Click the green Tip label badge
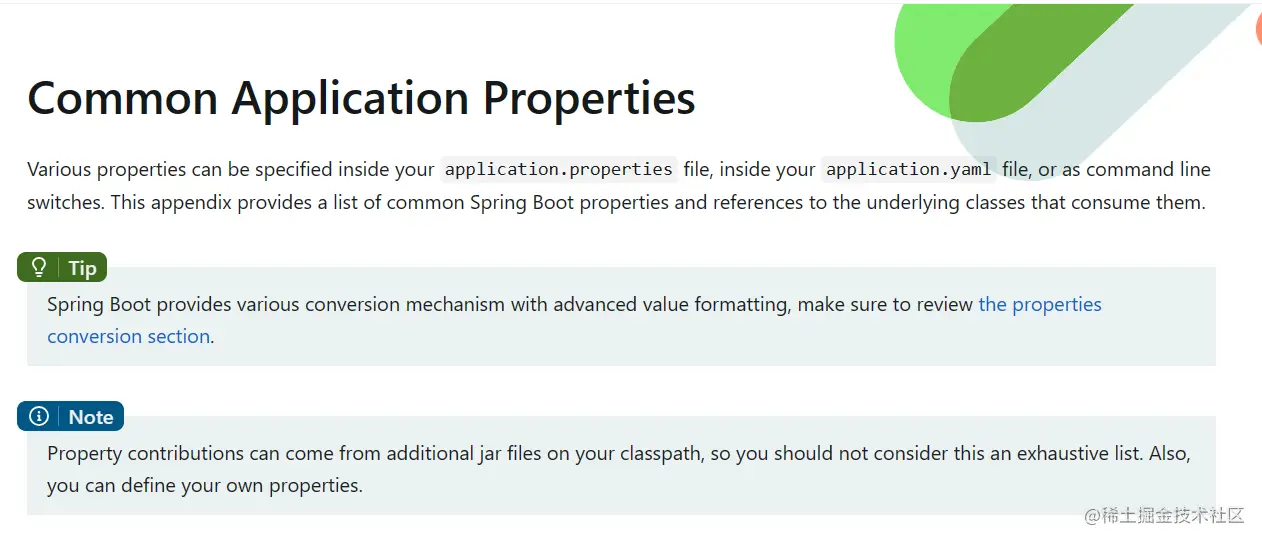 coord(62,267)
